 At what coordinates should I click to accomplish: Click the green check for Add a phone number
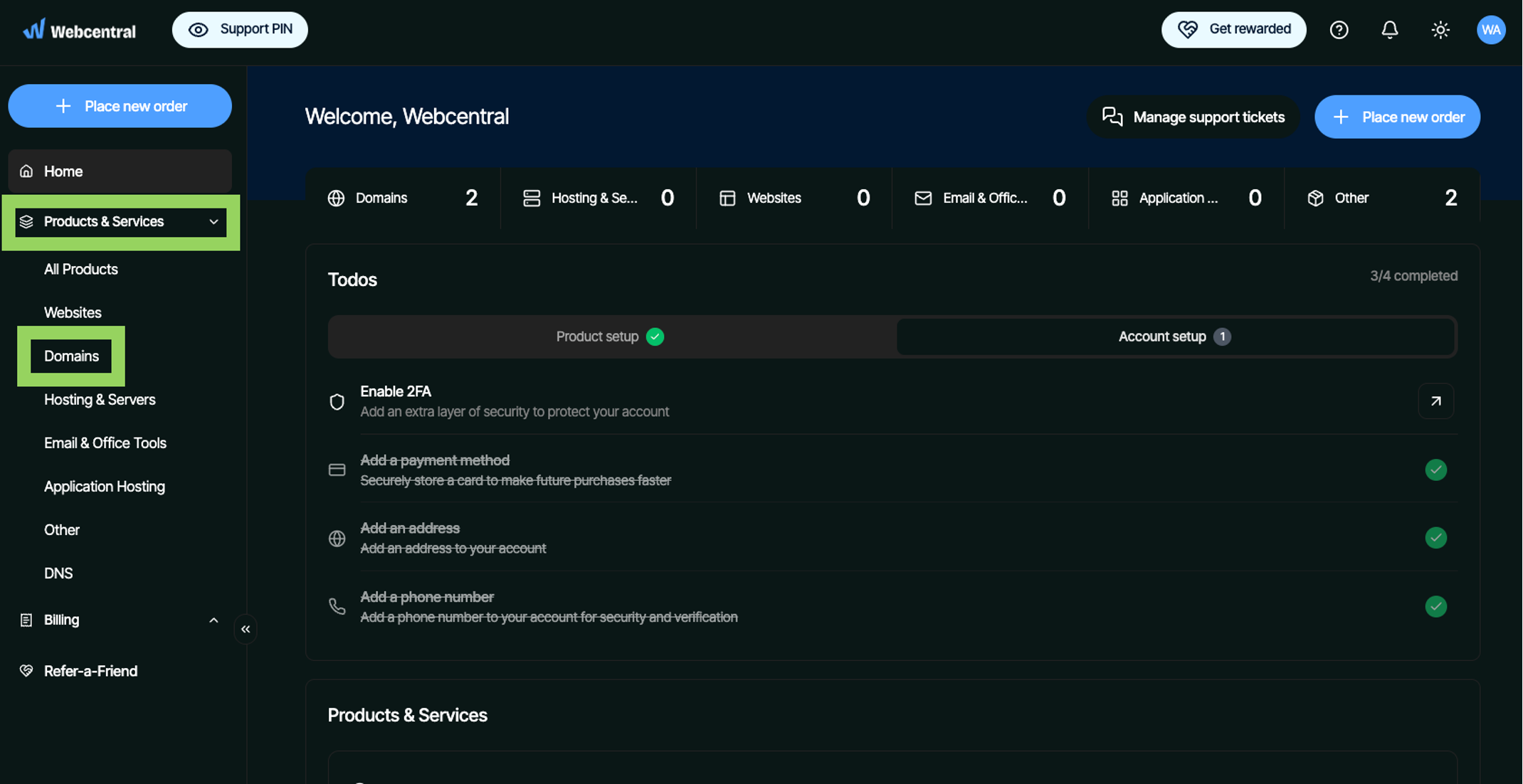(1435, 607)
